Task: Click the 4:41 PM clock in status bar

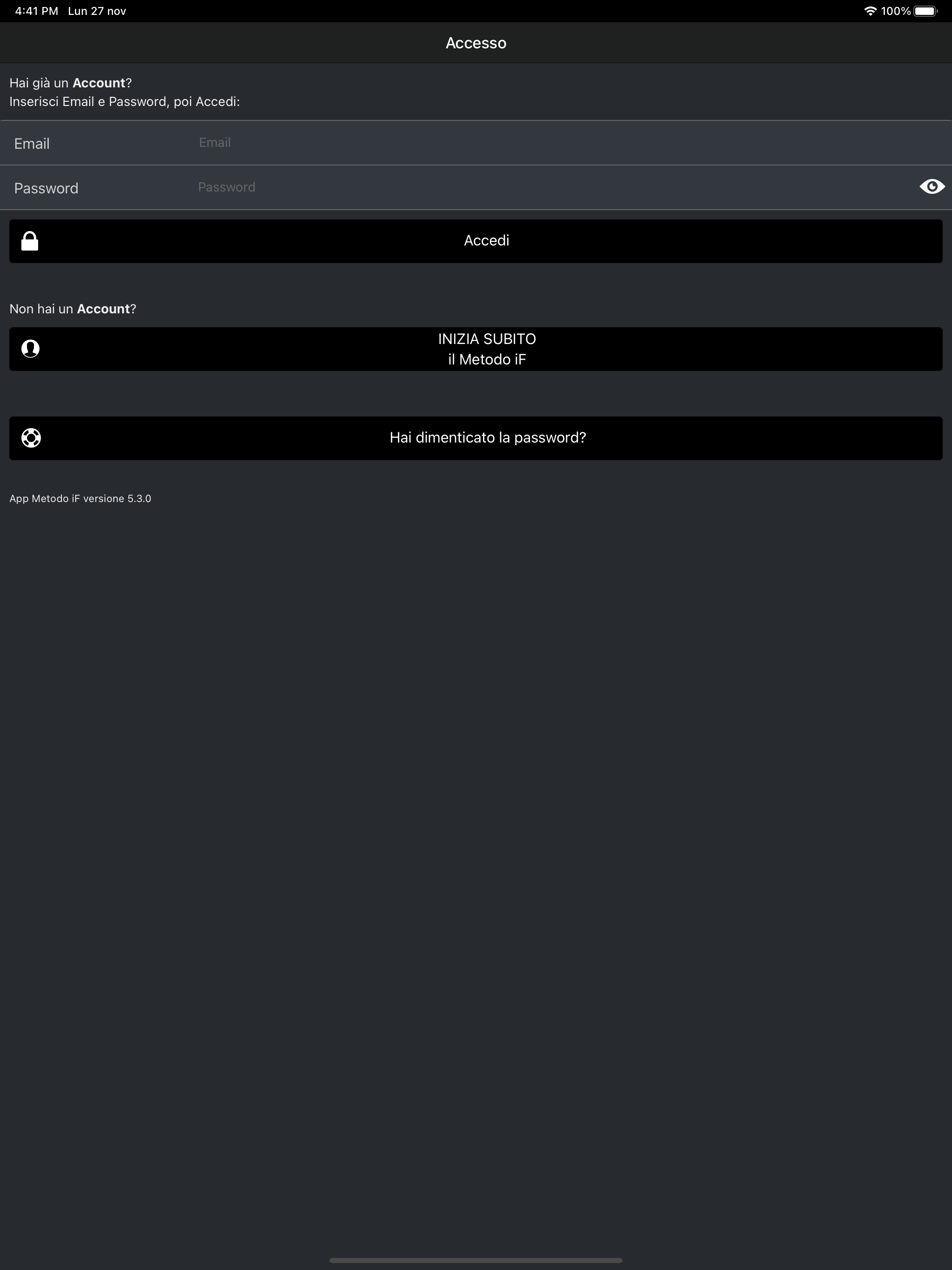Action: (x=37, y=11)
